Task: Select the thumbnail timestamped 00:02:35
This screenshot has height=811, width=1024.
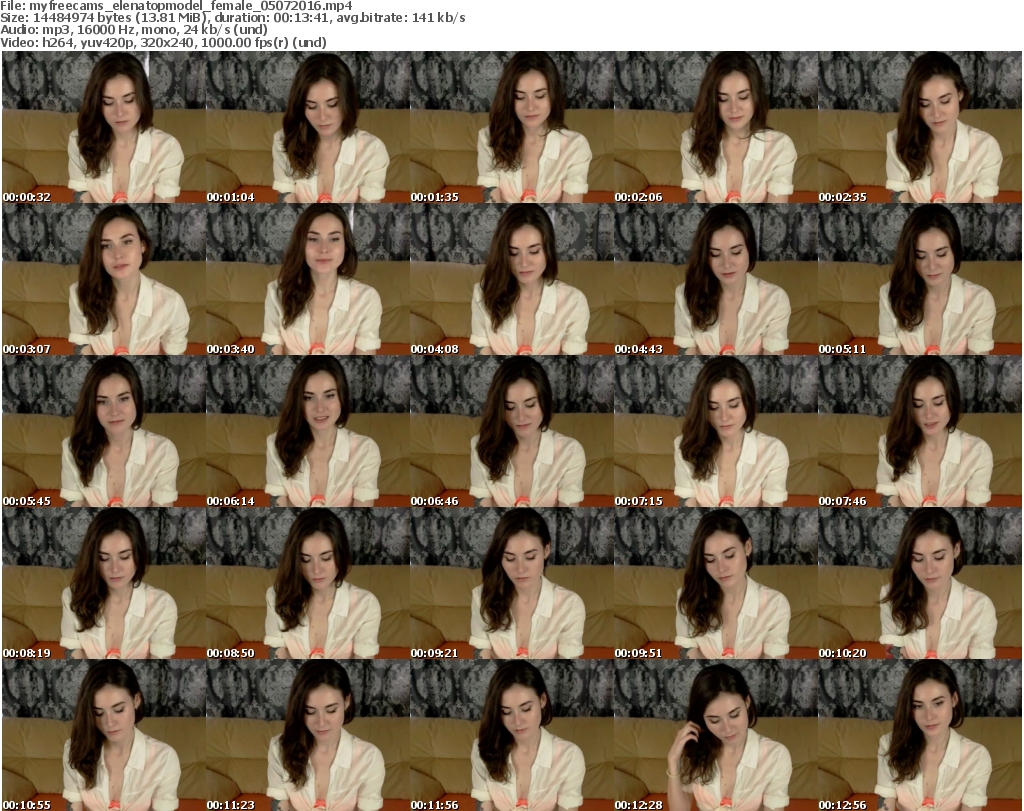Action: click(920, 127)
